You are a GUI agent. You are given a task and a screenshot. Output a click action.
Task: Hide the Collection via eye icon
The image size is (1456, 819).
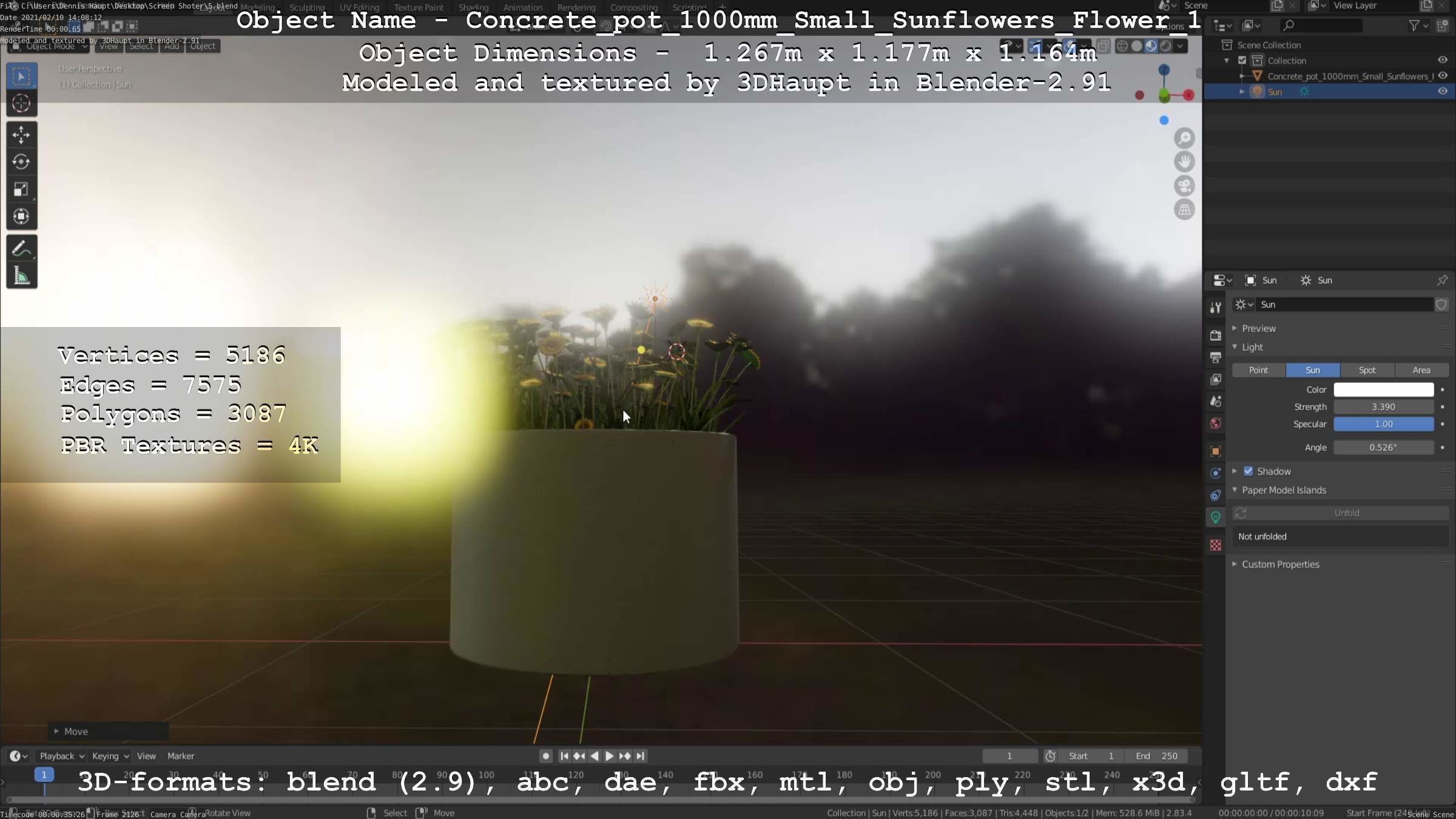point(1443,60)
